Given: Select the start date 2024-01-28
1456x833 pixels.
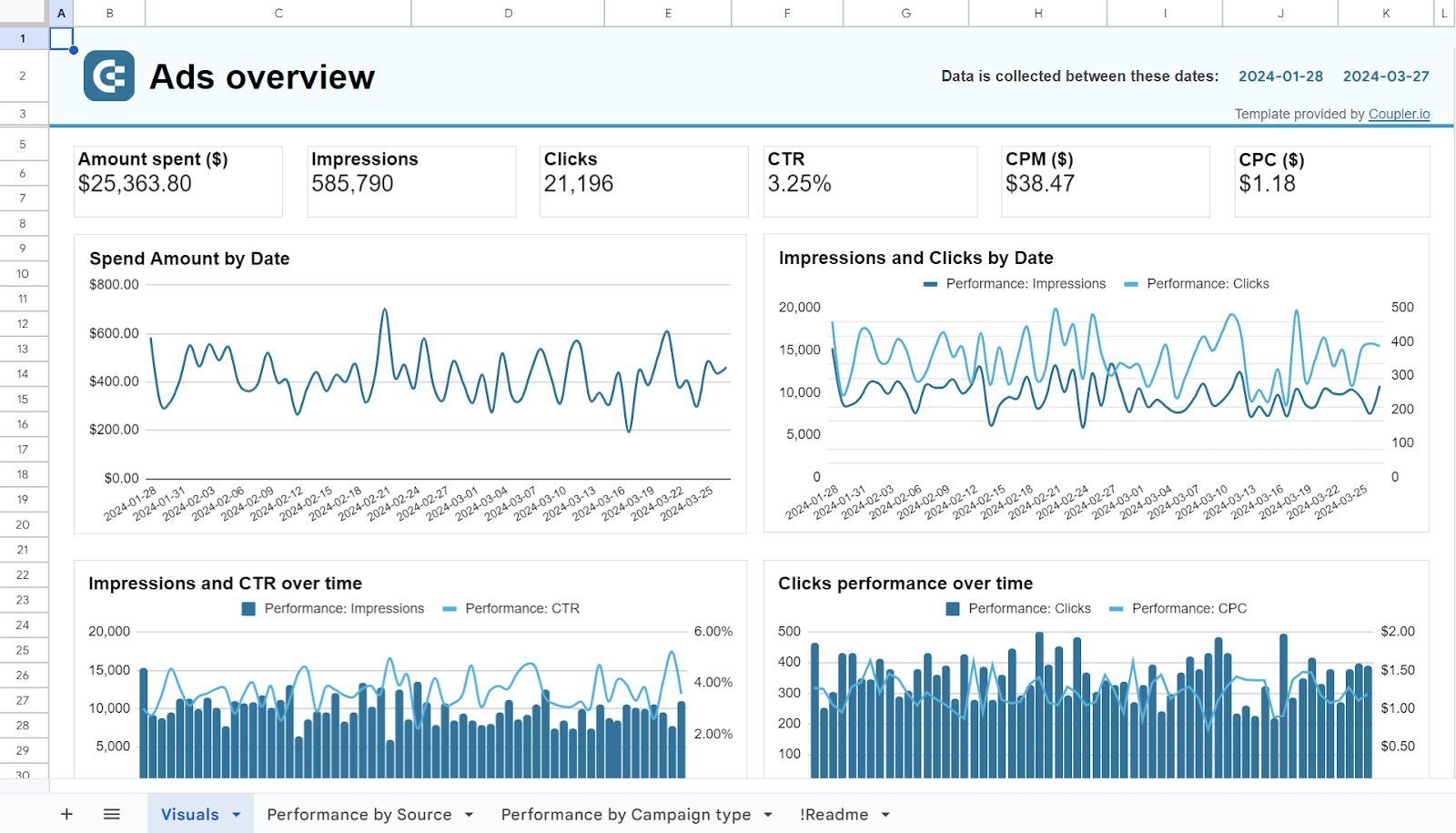Looking at the screenshot, I should click(x=1279, y=76).
